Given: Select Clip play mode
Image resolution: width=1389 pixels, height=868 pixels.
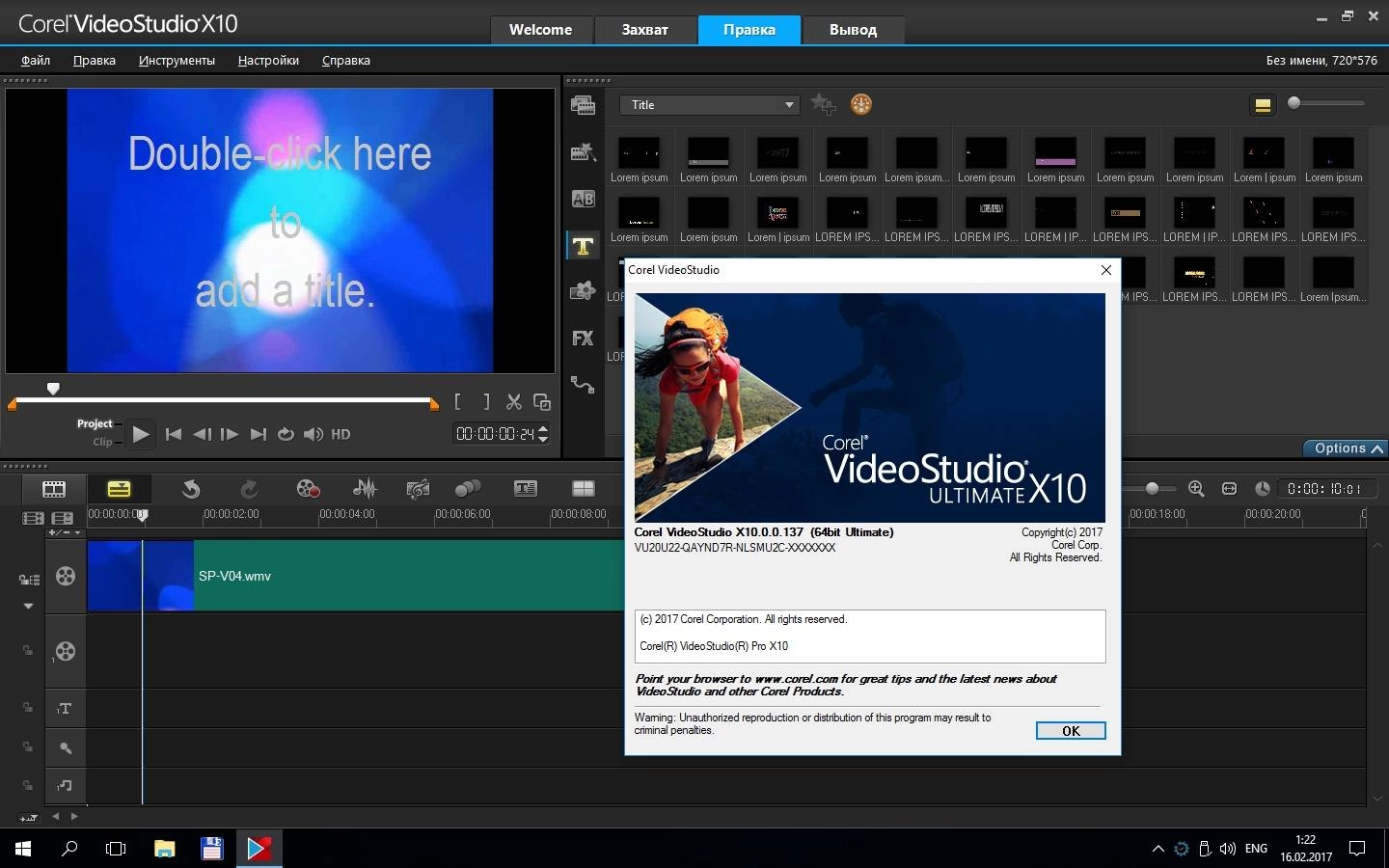Looking at the screenshot, I should (102, 442).
